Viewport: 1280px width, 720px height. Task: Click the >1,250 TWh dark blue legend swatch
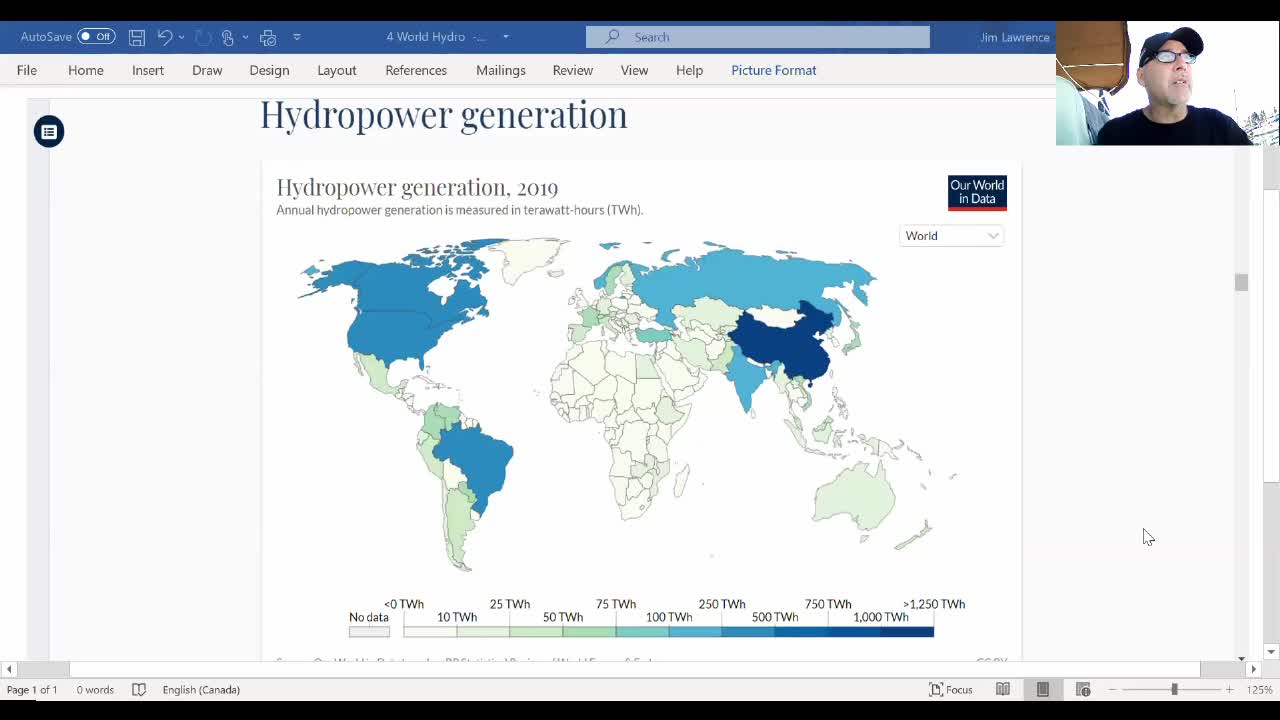(x=907, y=631)
